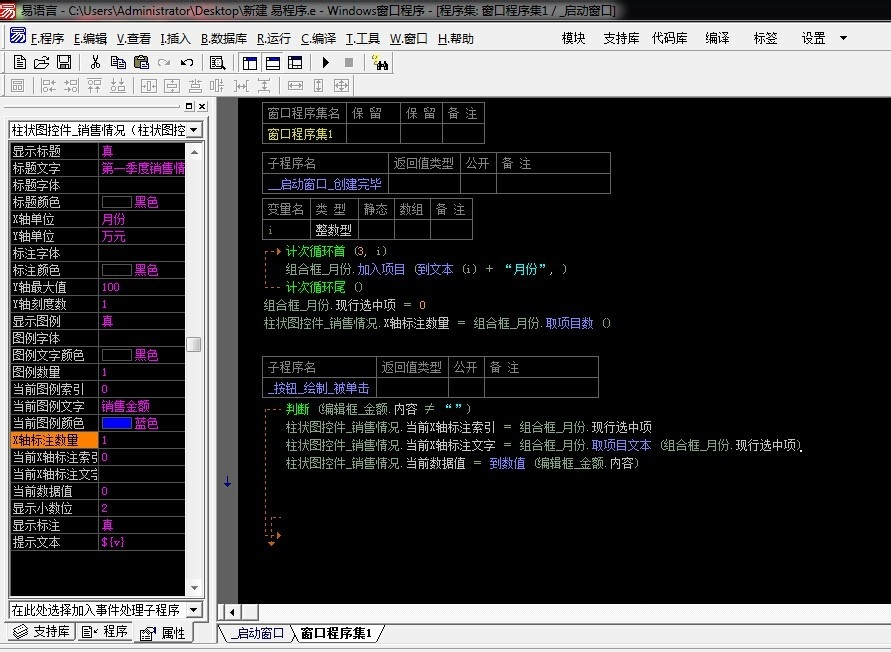Click the 当前图例颜色 blue color swatch
The image size is (891, 652).
(116, 423)
